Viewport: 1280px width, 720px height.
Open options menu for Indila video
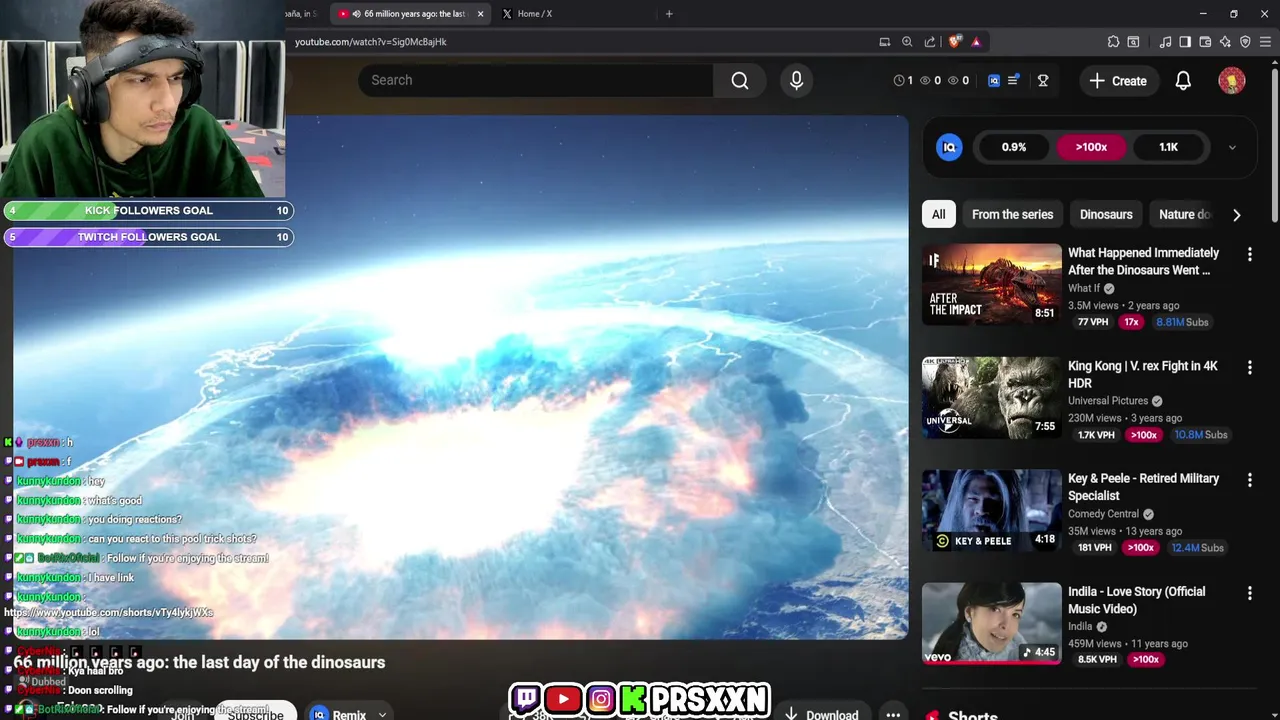(1249, 593)
